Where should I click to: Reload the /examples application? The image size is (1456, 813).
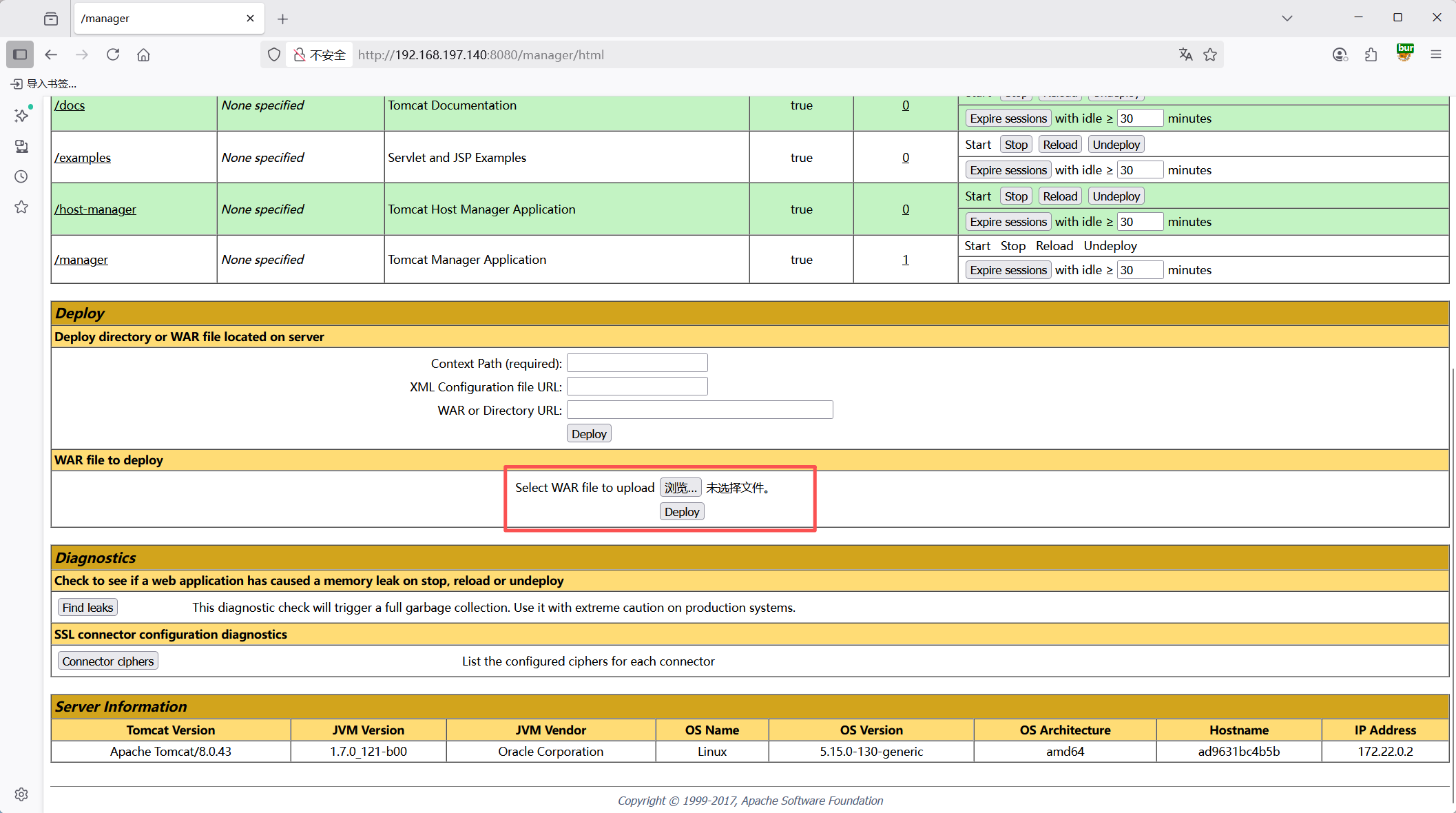tap(1060, 145)
